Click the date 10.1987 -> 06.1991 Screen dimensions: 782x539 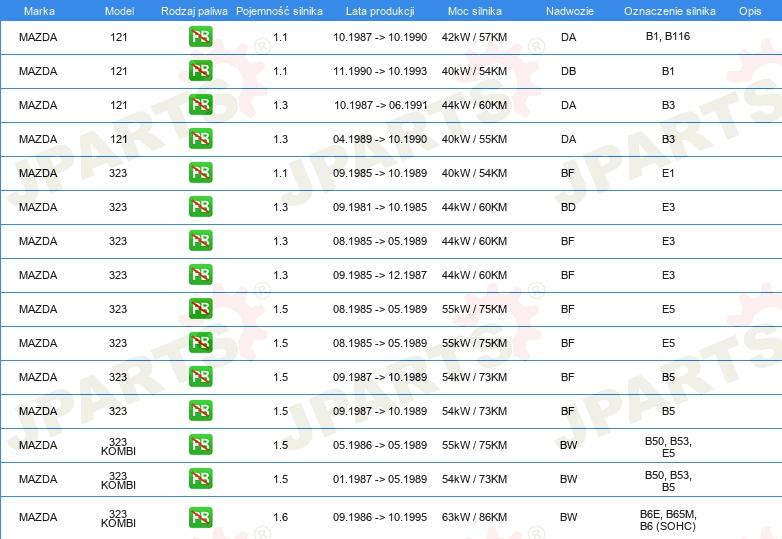click(x=381, y=105)
